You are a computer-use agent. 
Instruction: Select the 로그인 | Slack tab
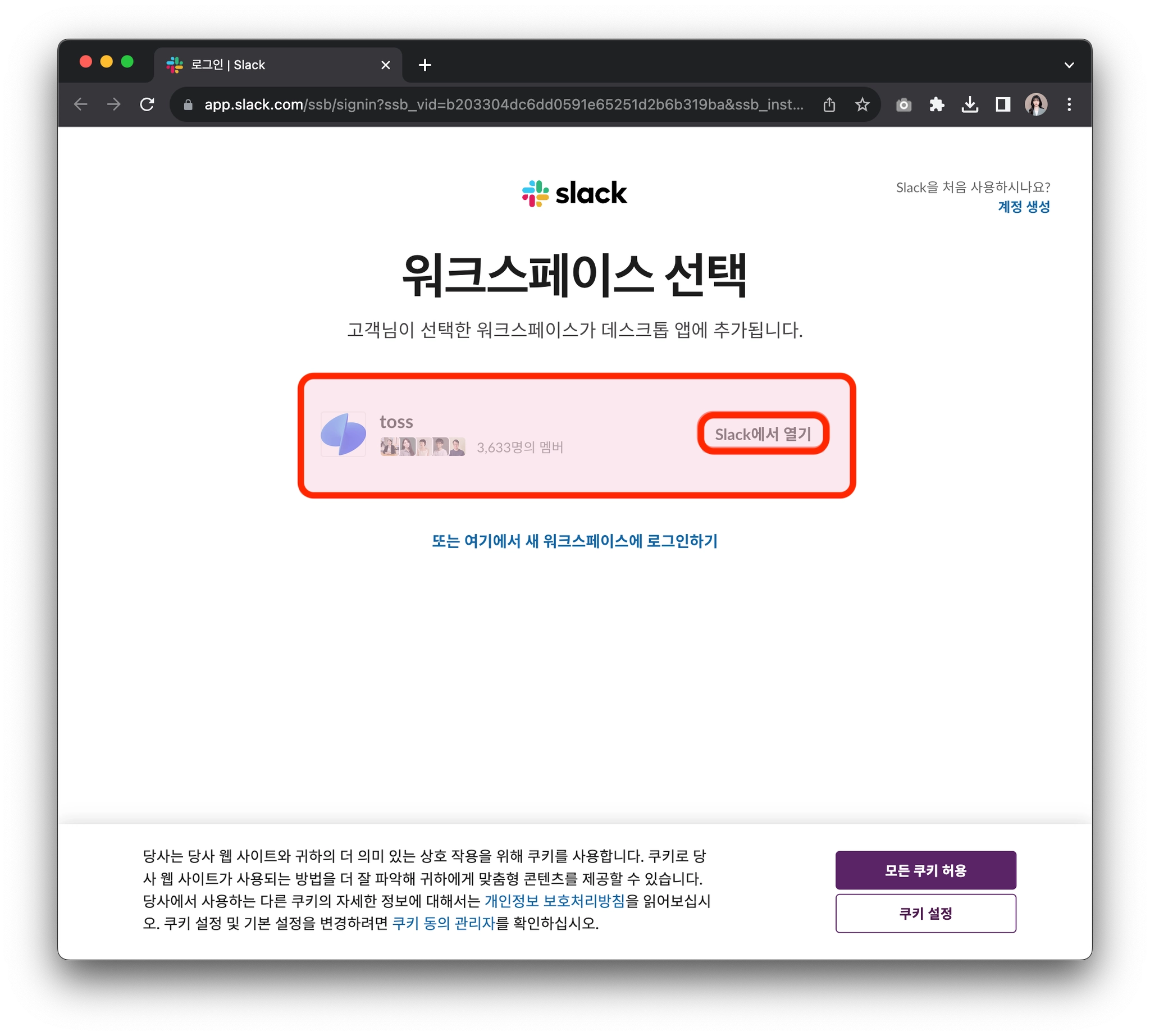pos(262,65)
